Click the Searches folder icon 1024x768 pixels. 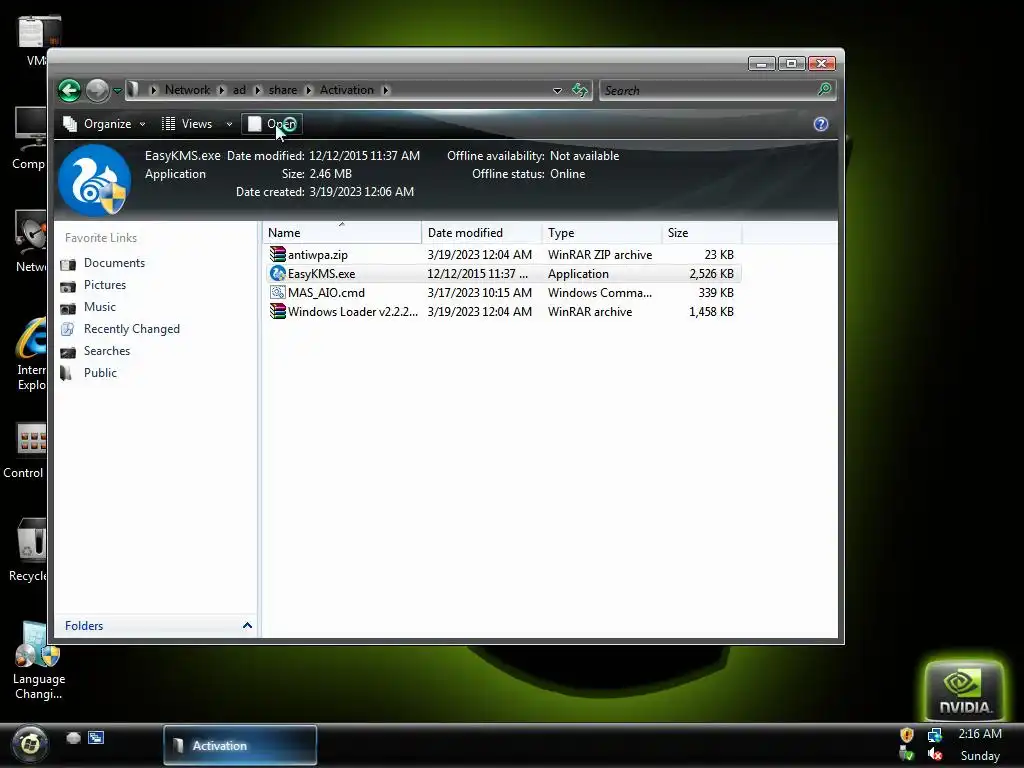68,352
